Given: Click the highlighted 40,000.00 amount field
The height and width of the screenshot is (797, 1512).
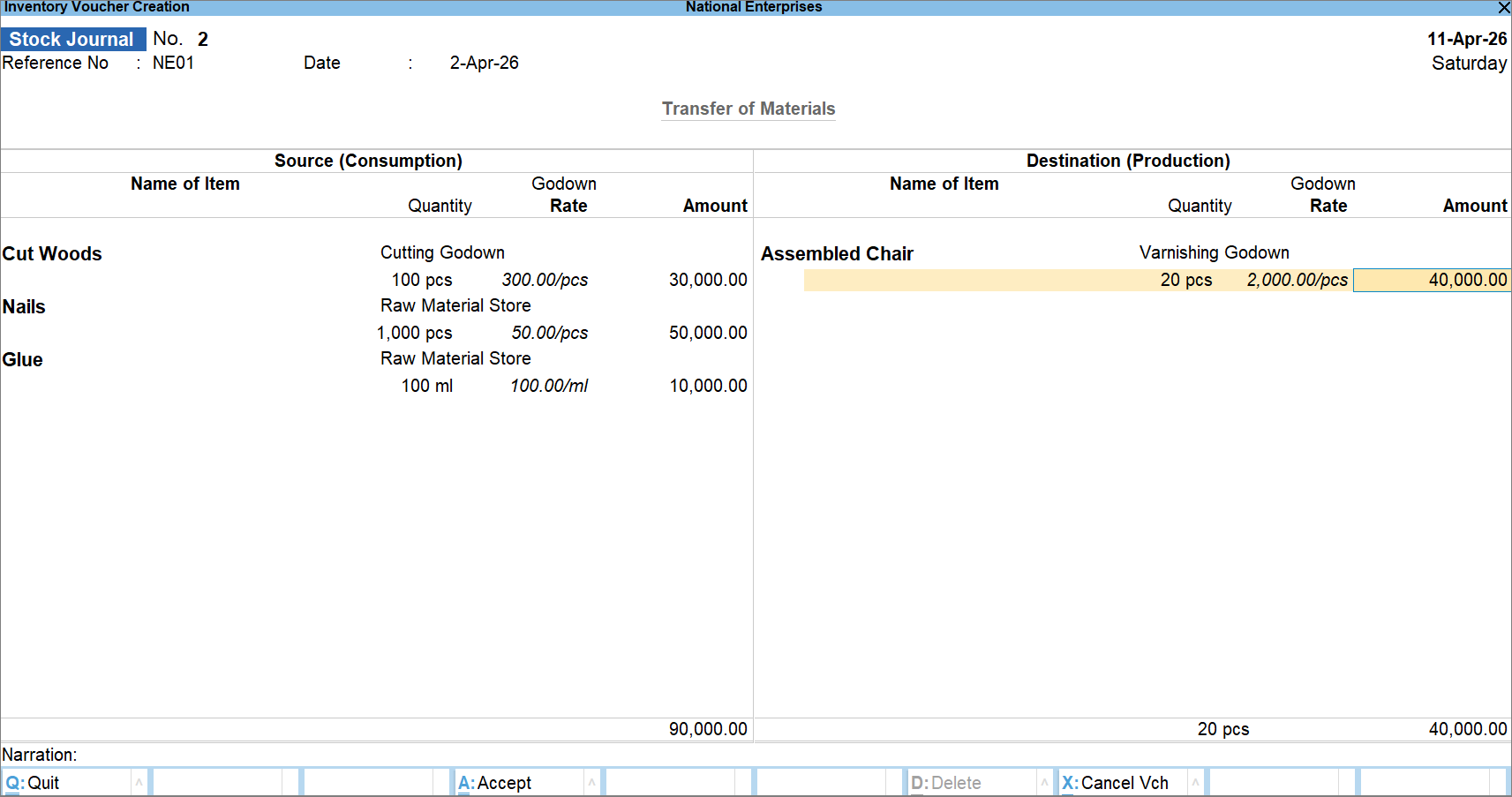Looking at the screenshot, I should 1432,280.
